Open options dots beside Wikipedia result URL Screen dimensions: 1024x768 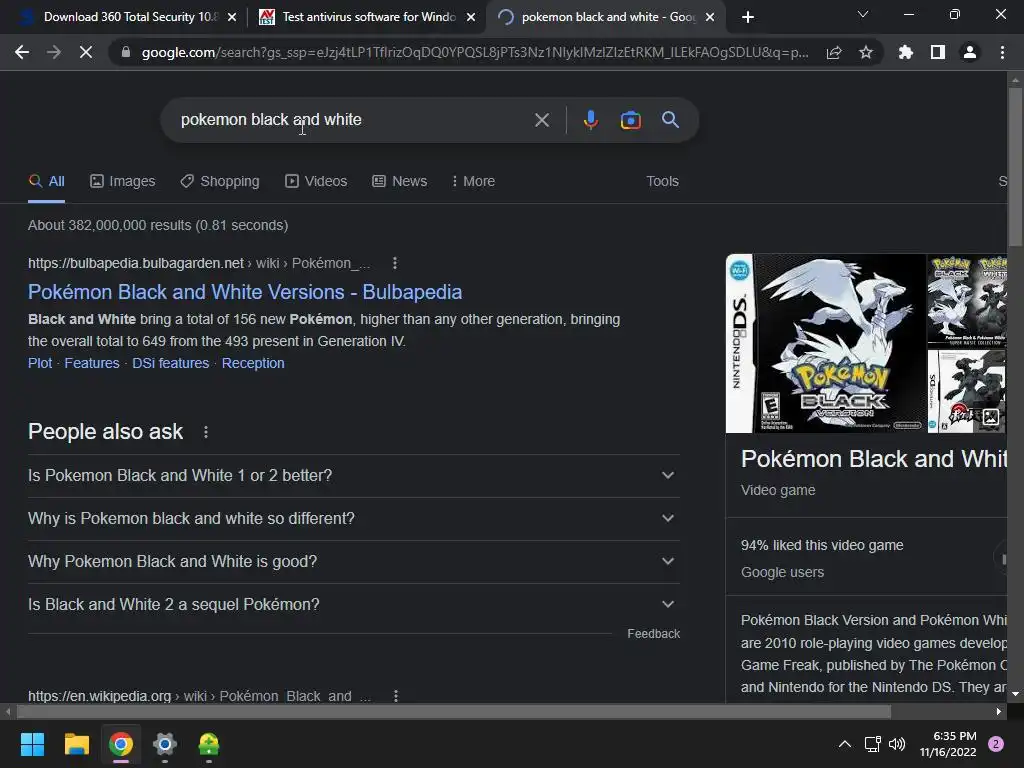click(396, 696)
